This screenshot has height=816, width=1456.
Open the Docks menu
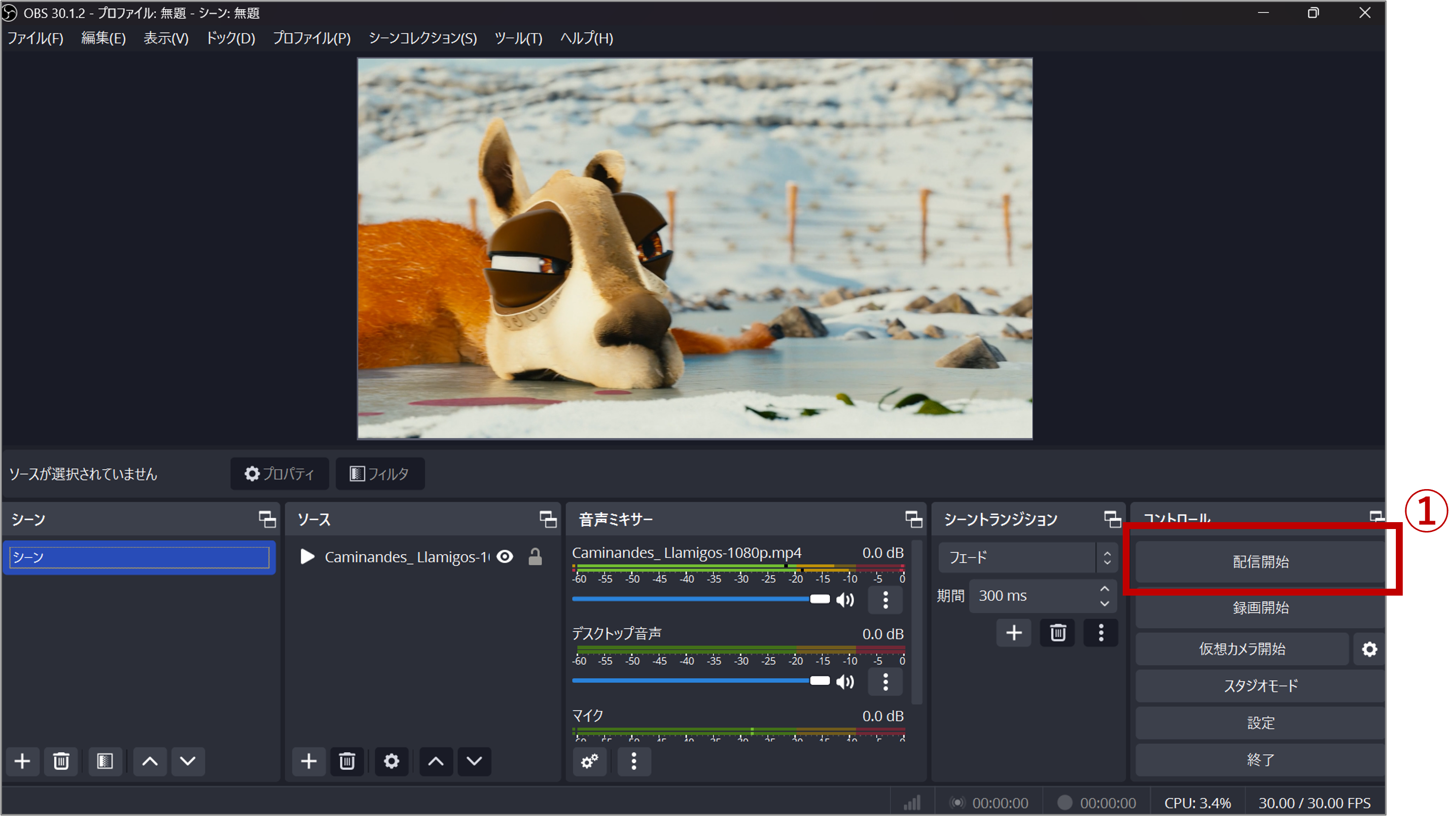coord(230,38)
